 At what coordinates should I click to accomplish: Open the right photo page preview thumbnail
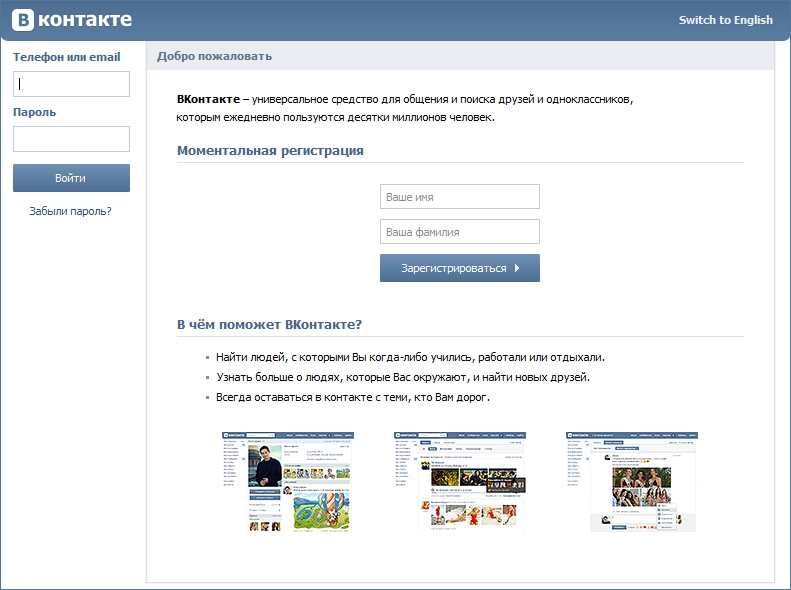[631, 481]
